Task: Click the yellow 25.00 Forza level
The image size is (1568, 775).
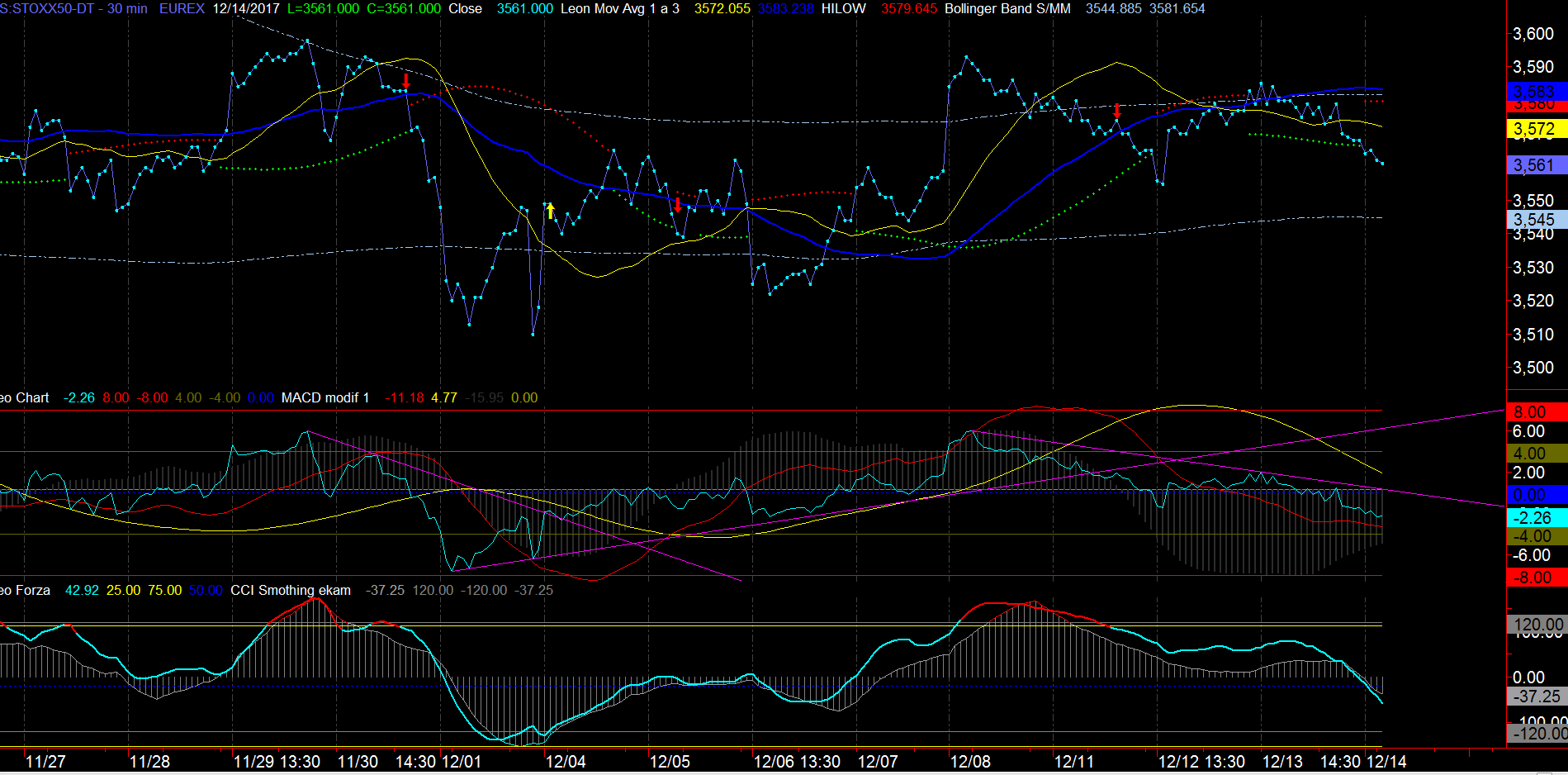Action: click(x=123, y=590)
